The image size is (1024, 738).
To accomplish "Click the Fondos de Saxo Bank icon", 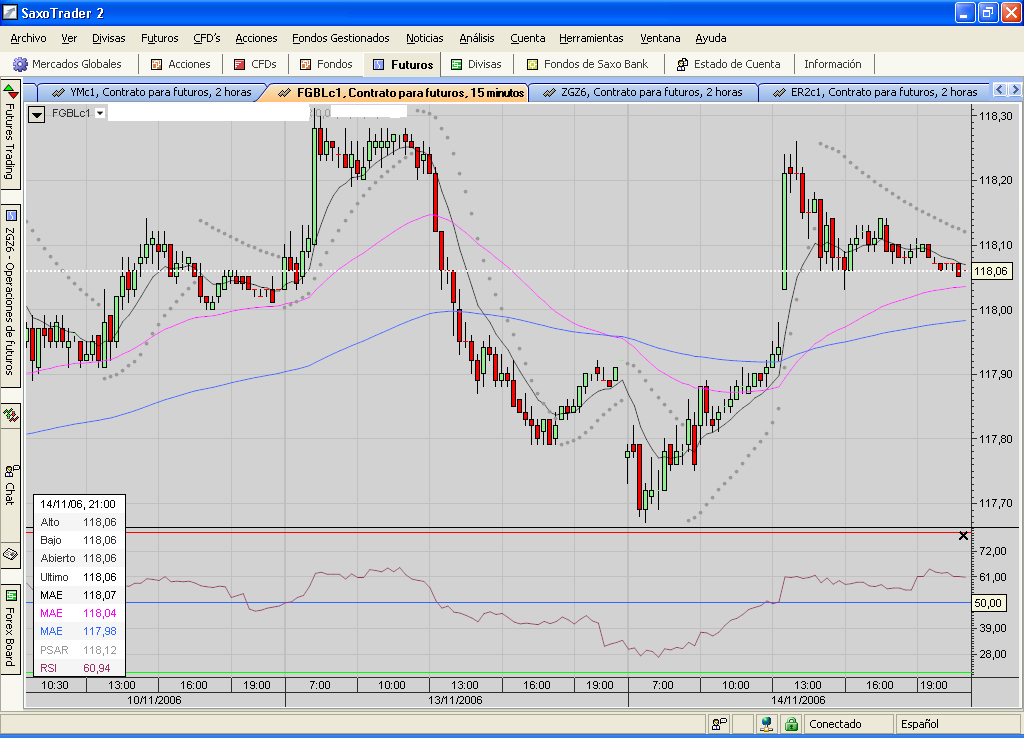I will tap(532, 64).
